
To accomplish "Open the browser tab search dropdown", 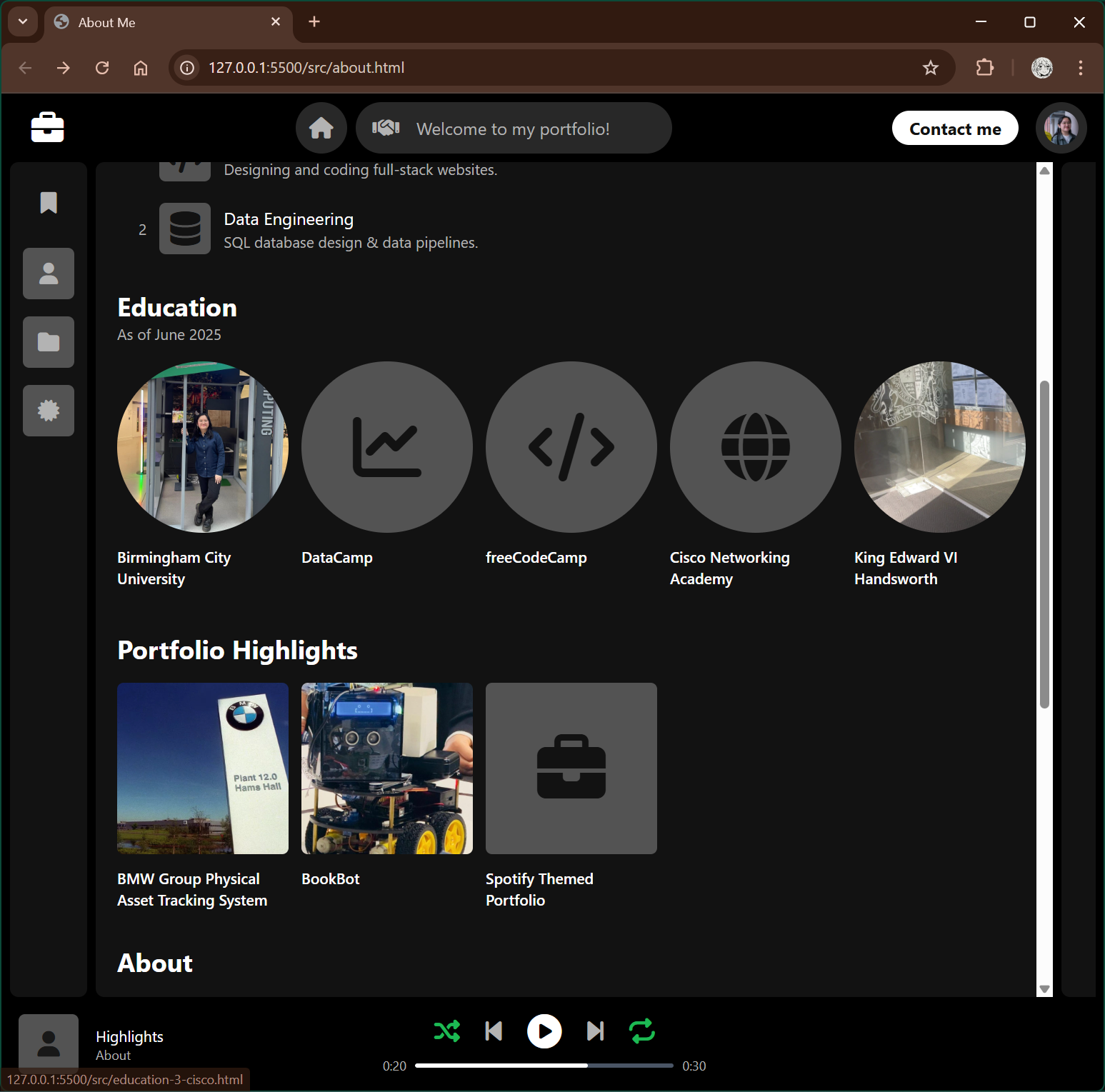I will coord(23,22).
